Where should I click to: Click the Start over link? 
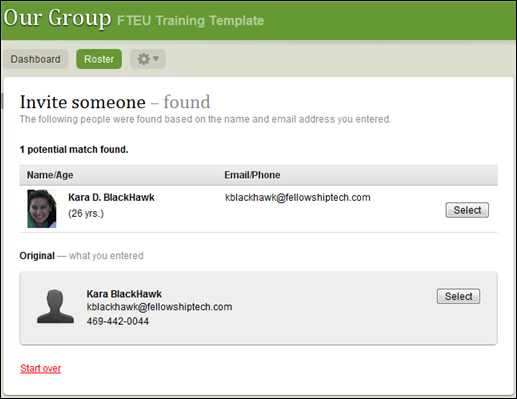coord(41,368)
